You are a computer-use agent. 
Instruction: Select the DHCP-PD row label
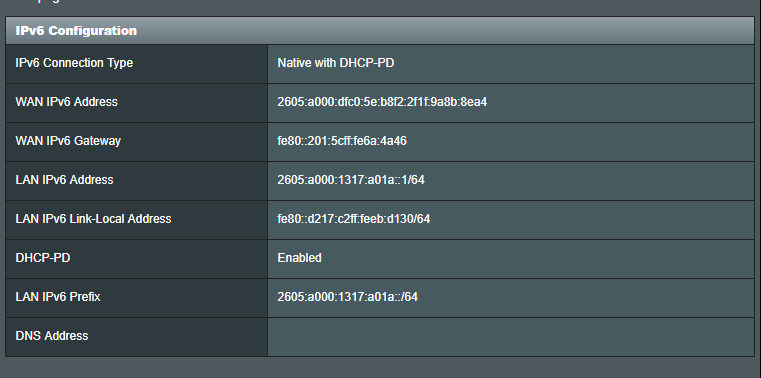tap(43, 258)
